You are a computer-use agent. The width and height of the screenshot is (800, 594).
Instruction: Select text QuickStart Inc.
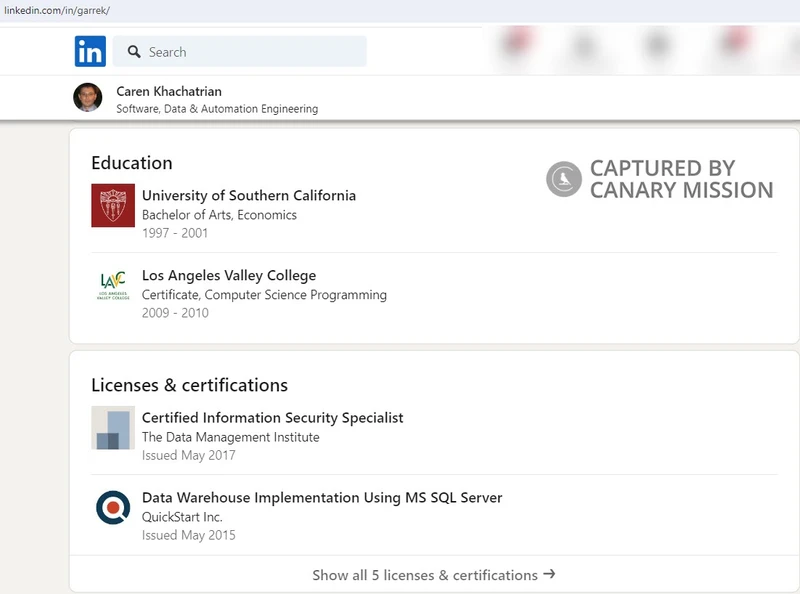182,517
